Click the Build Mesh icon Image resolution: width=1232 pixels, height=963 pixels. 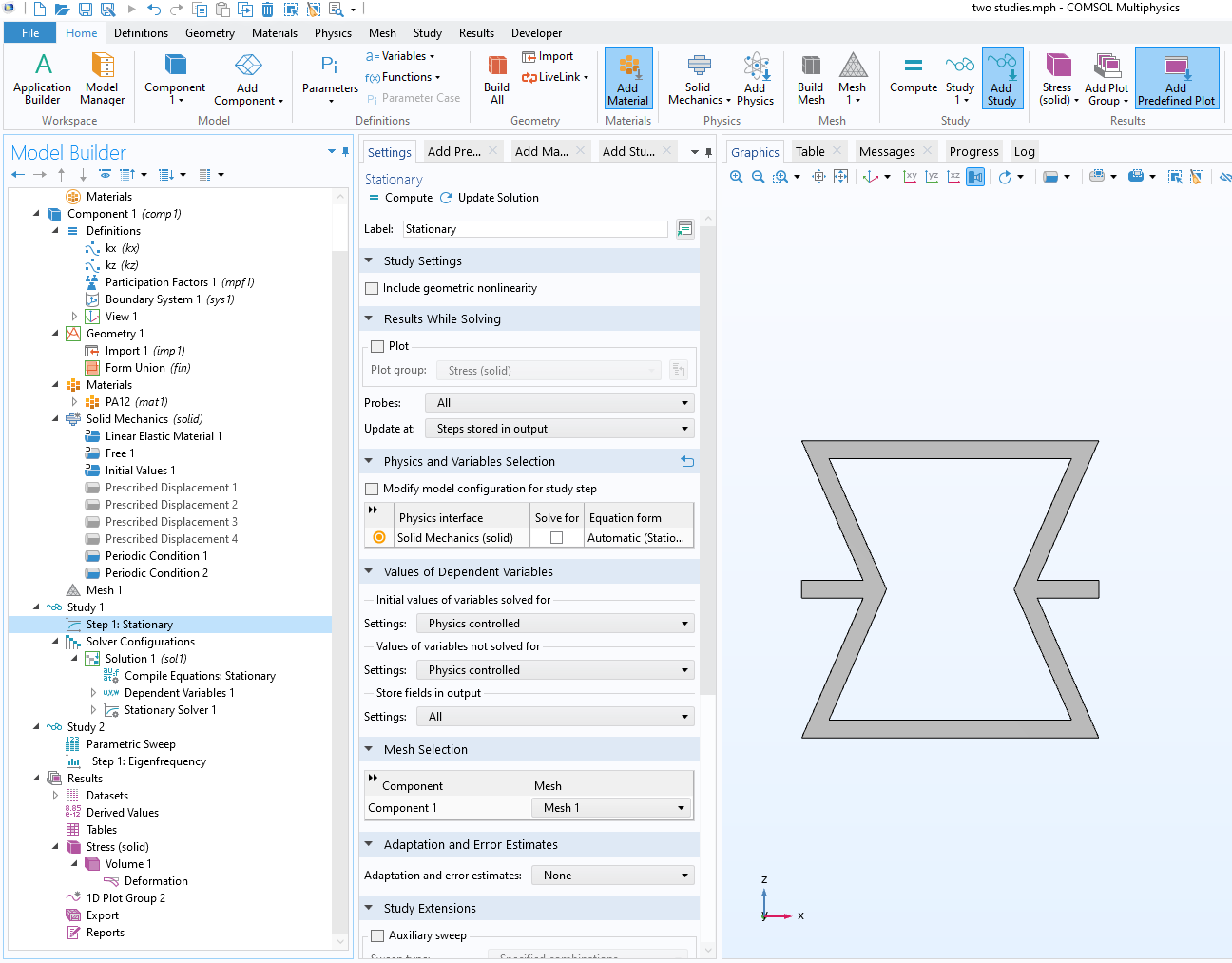(x=810, y=78)
